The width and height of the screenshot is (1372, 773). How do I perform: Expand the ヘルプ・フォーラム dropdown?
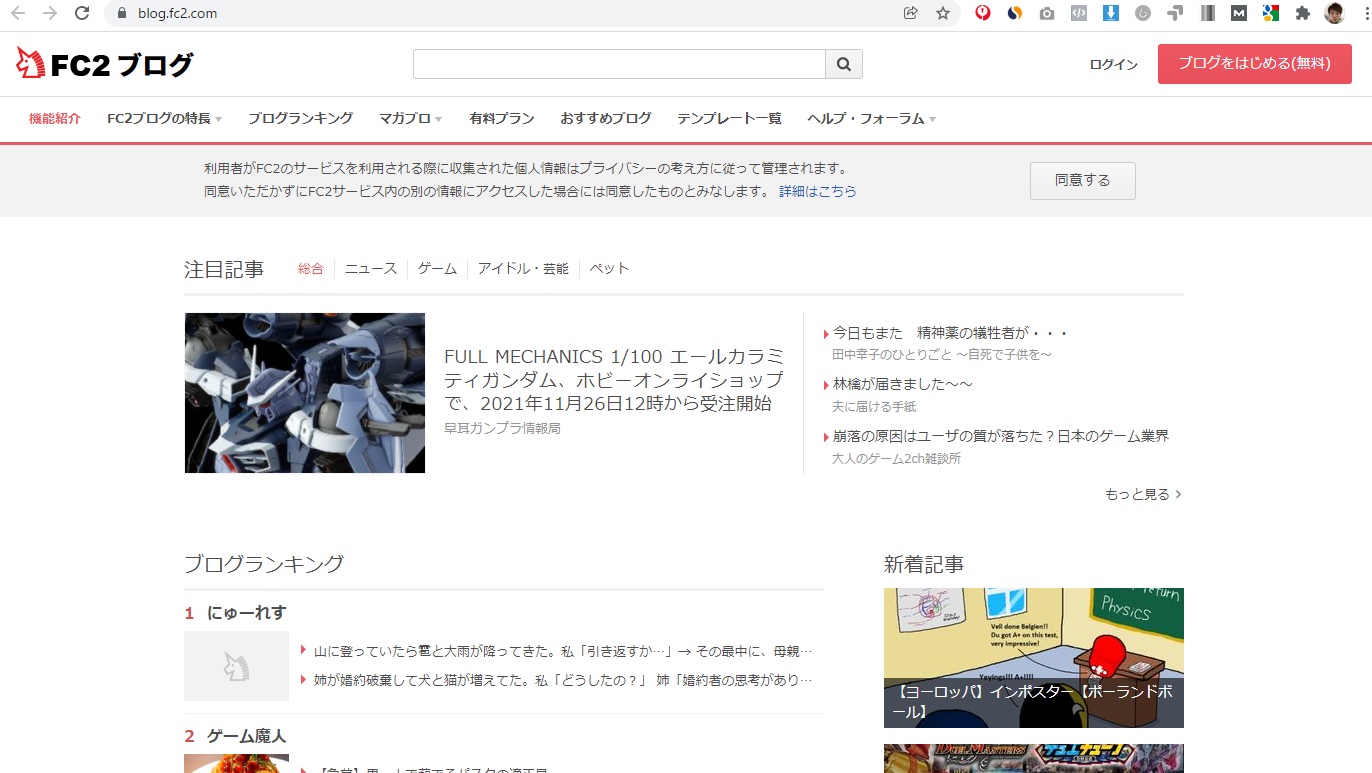coord(871,118)
